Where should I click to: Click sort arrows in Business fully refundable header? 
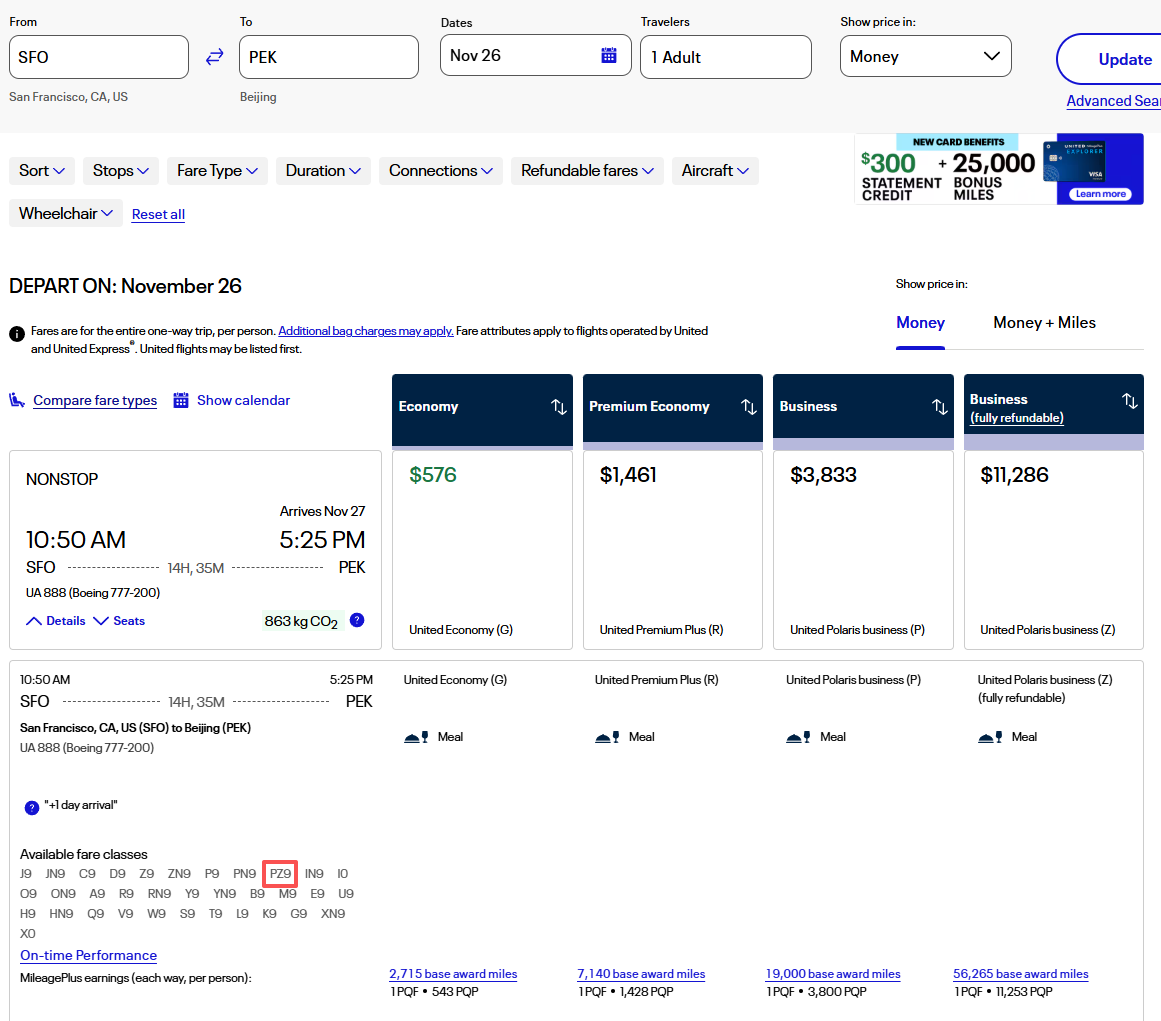tap(1129, 401)
